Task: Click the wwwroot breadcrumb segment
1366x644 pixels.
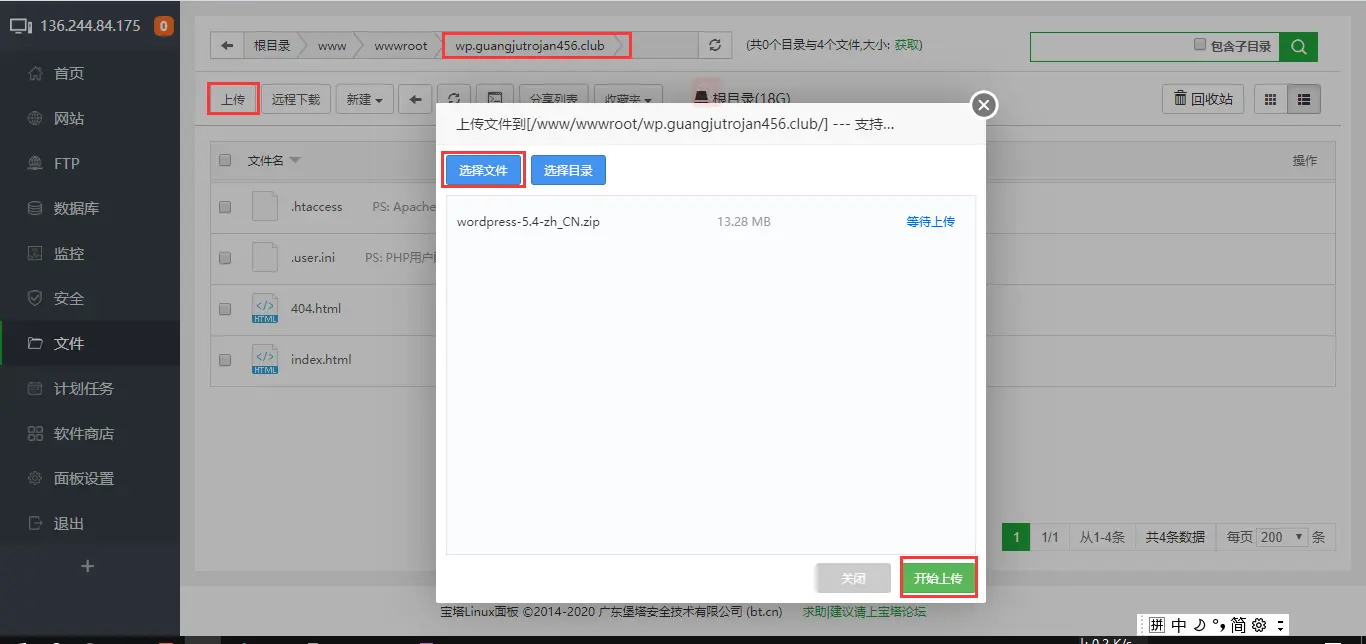Action: click(400, 45)
